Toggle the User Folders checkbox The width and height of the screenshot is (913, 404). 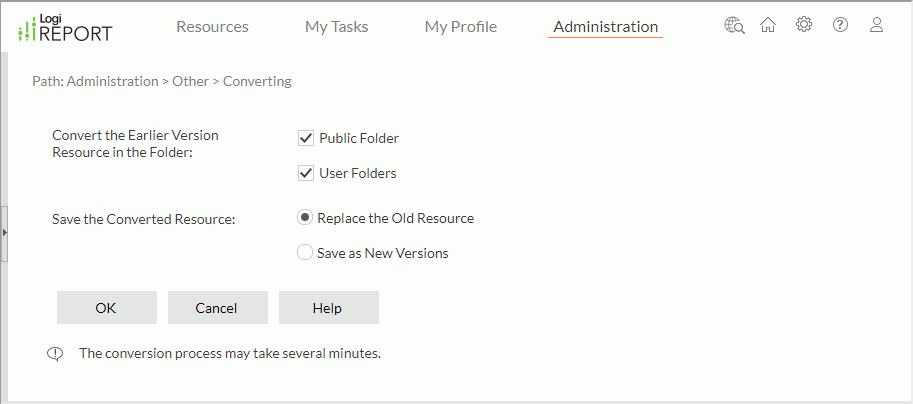click(x=306, y=173)
